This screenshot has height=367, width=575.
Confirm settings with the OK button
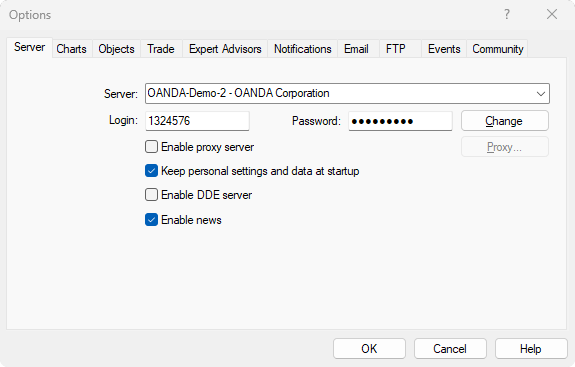tap(369, 349)
